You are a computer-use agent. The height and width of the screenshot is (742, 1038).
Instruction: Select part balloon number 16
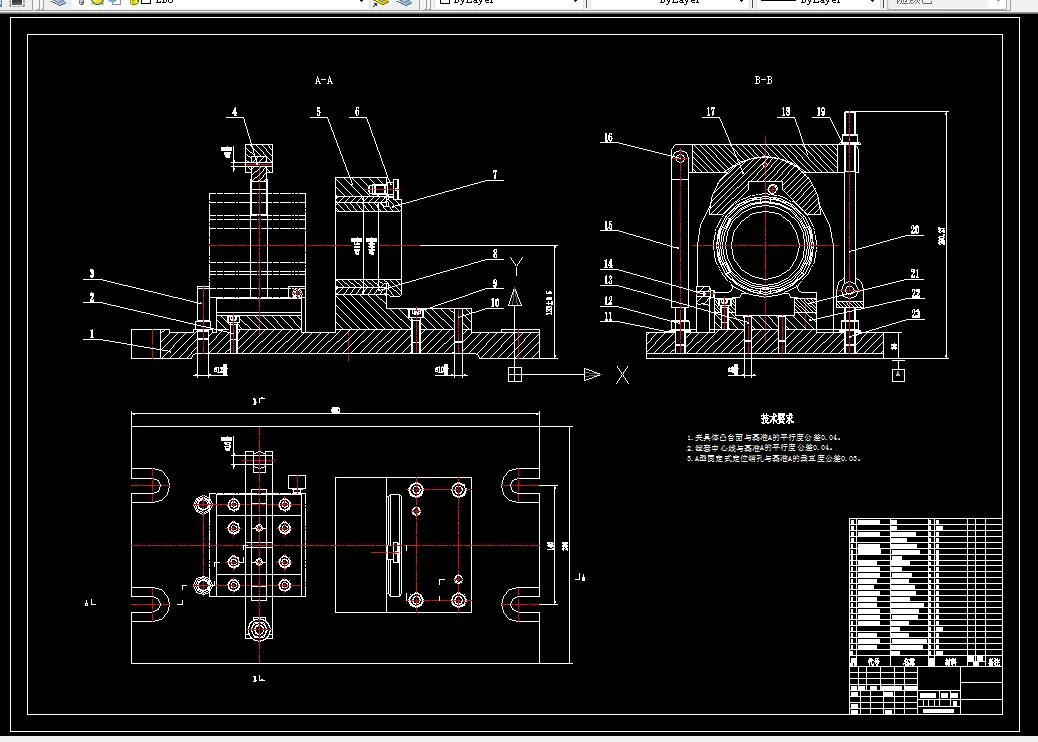click(608, 138)
